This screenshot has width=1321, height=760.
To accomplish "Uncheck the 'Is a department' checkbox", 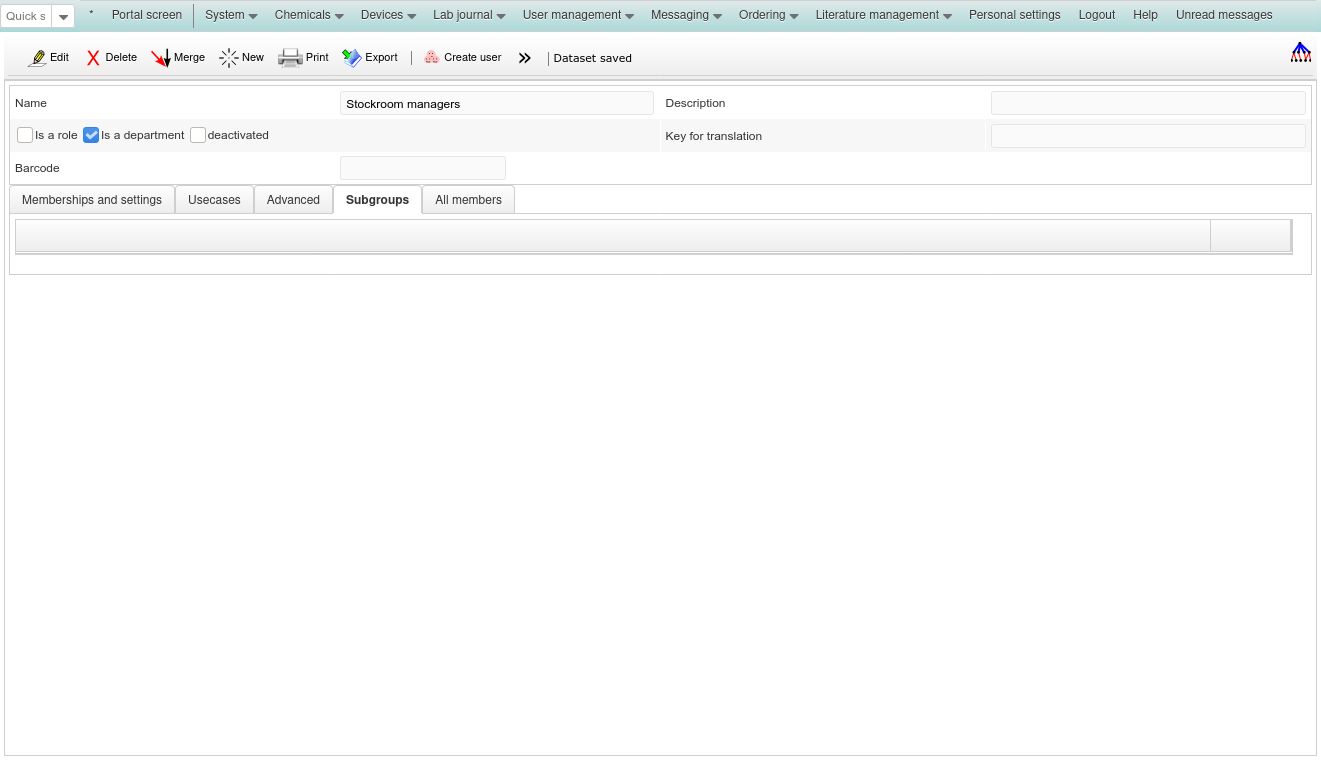I will click(x=91, y=135).
